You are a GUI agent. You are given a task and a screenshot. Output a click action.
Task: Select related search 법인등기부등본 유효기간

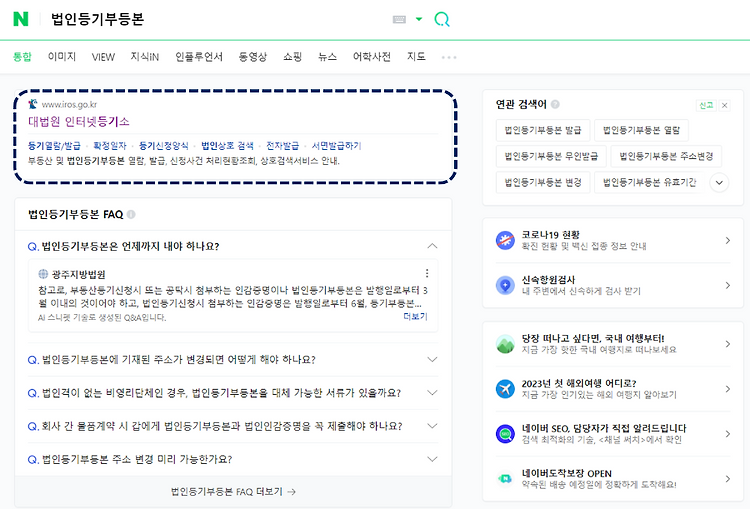(x=650, y=182)
